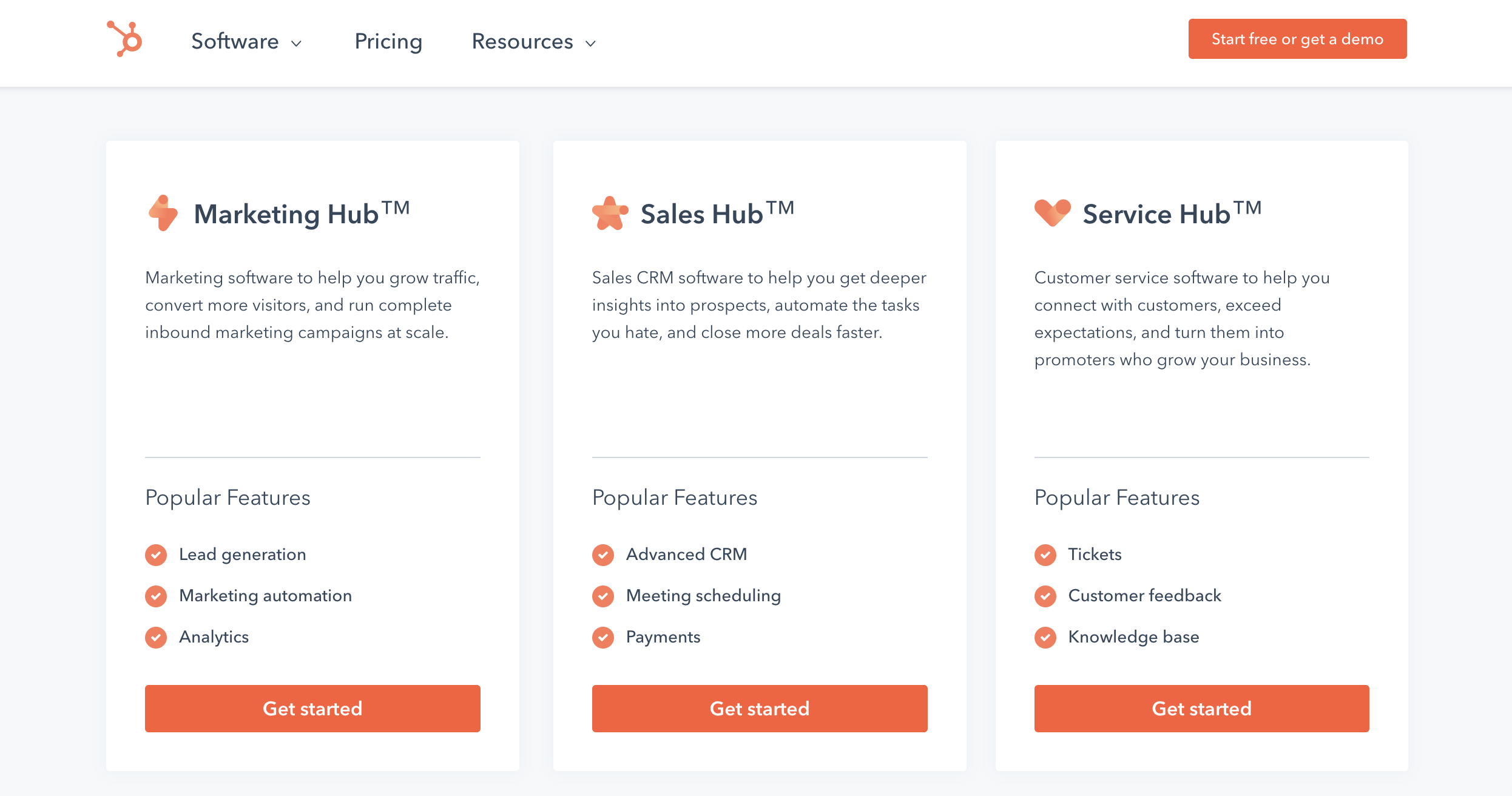Click the Meeting scheduling feature text
Viewport: 1512px width, 796px height.
pos(704,596)
